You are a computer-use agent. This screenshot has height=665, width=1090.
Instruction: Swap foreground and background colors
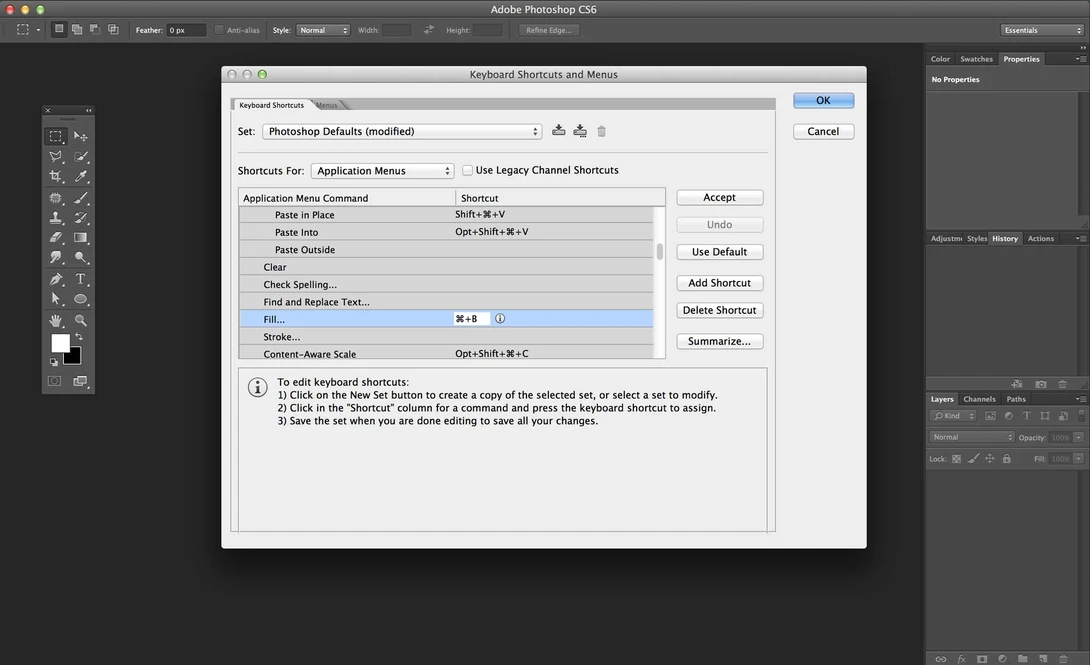pyautogui.click(x=79, y=337)
